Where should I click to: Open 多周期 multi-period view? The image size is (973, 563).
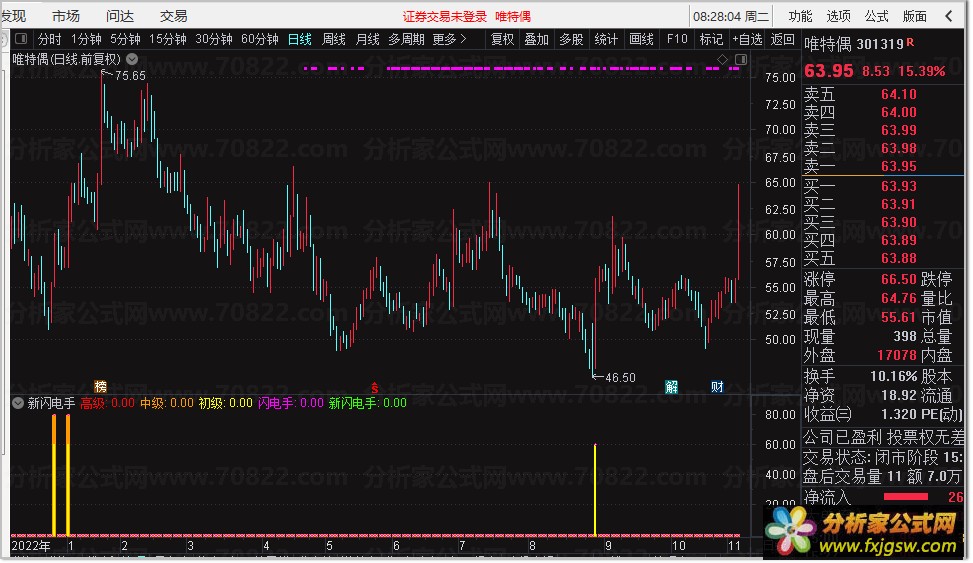[x=406, y=40]
